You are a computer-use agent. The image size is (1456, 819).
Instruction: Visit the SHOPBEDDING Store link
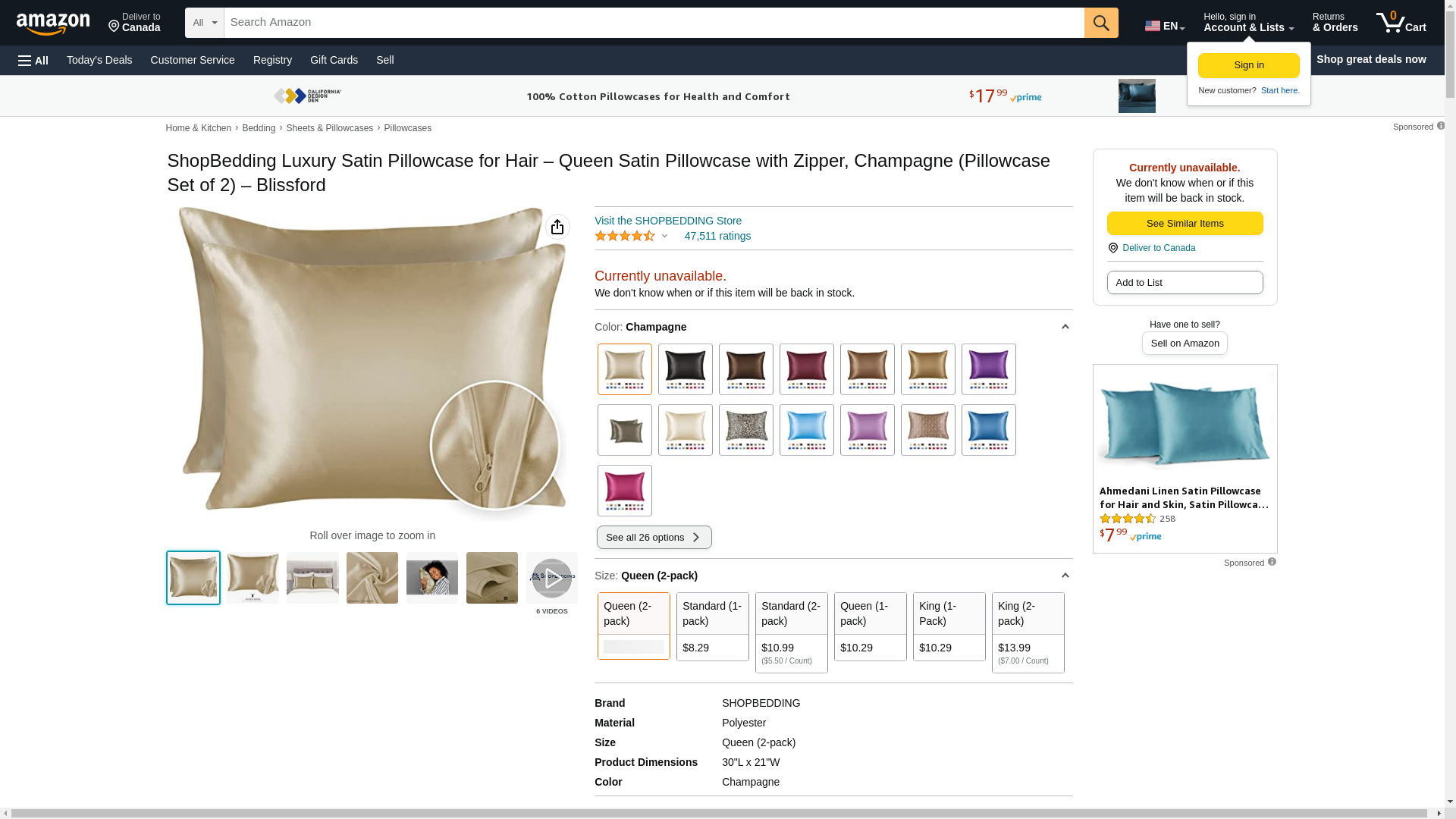[668, 221]
